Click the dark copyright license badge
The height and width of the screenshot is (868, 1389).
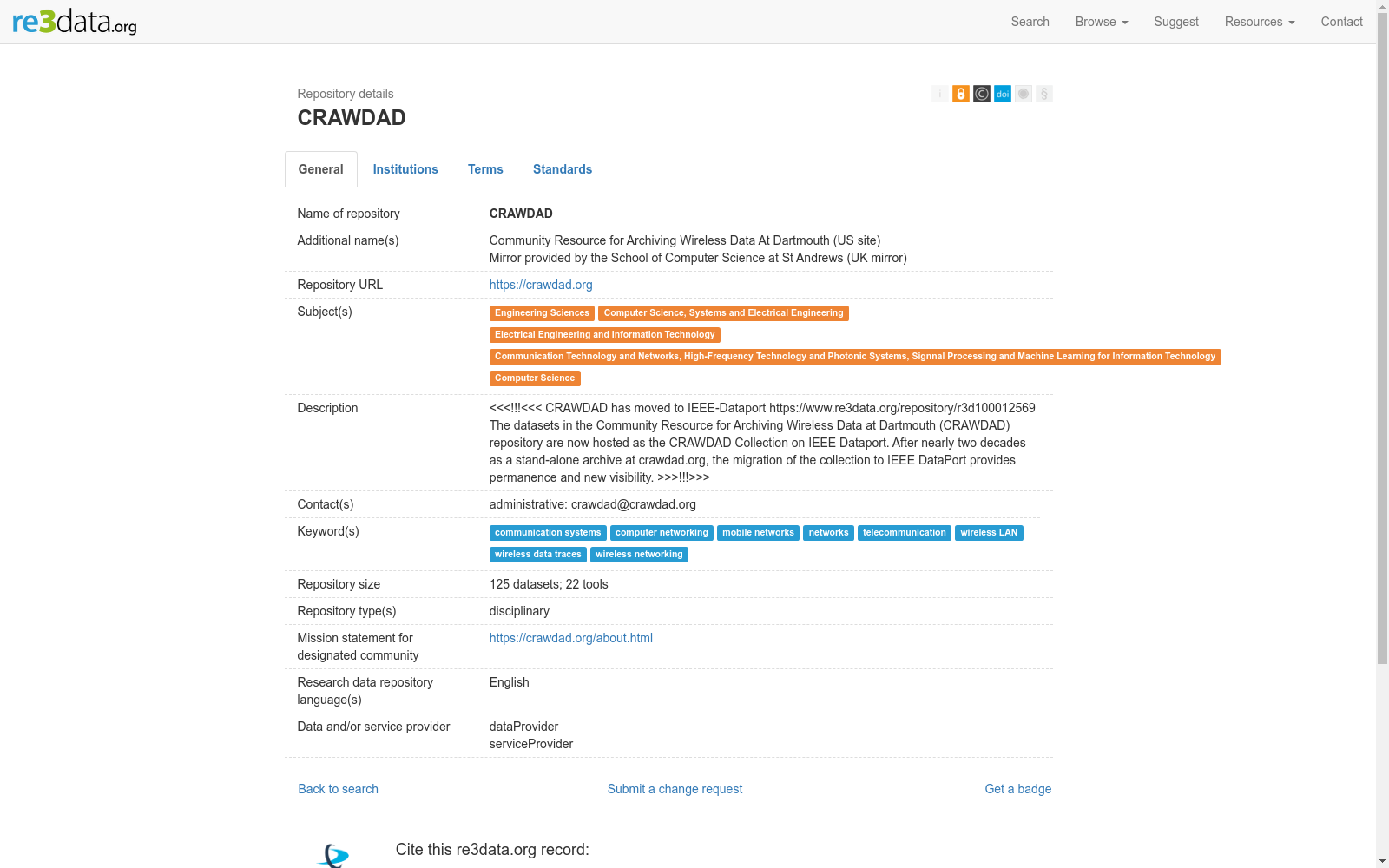pos(982,94)
